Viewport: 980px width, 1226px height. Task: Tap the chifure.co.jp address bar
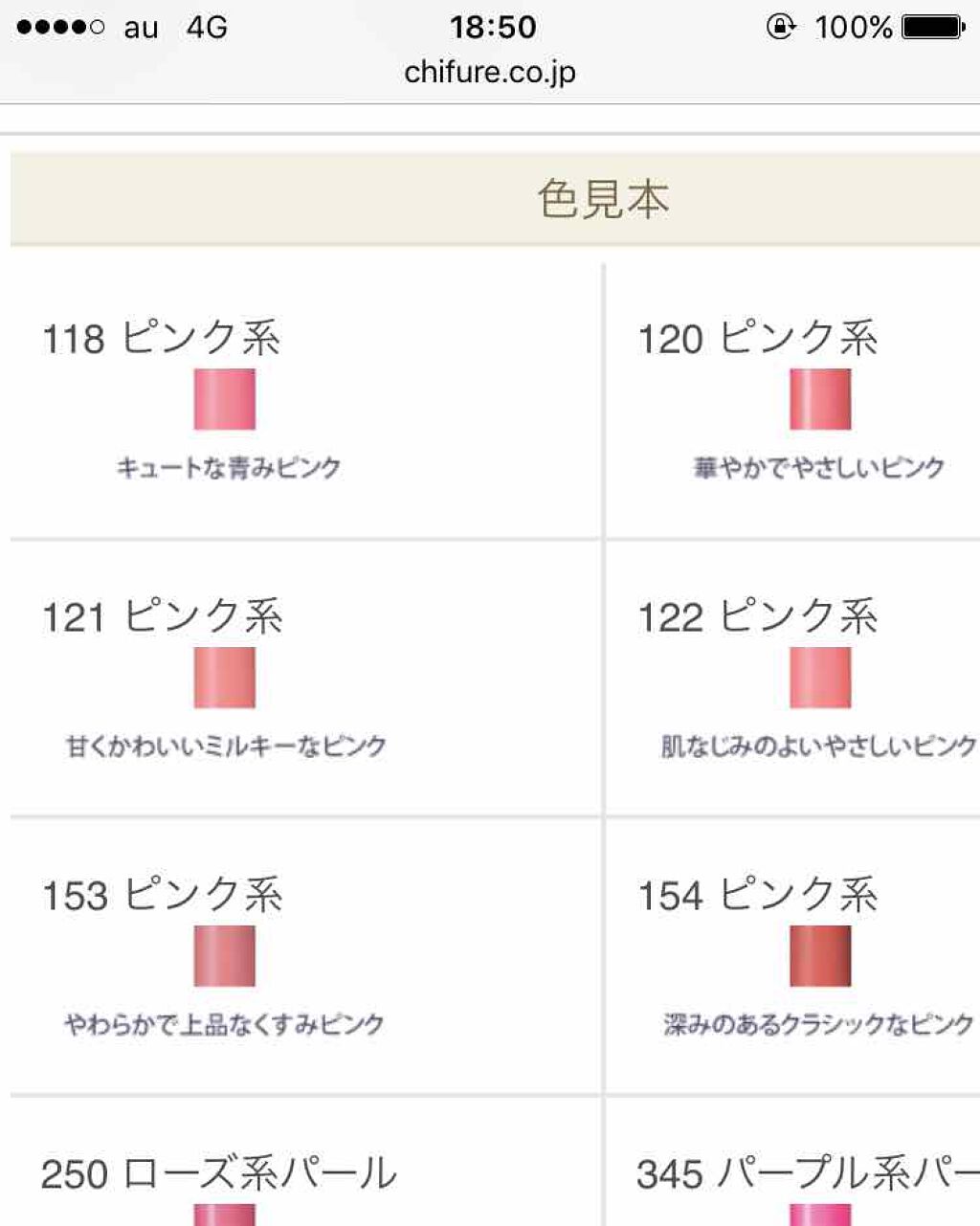[490, 73]
